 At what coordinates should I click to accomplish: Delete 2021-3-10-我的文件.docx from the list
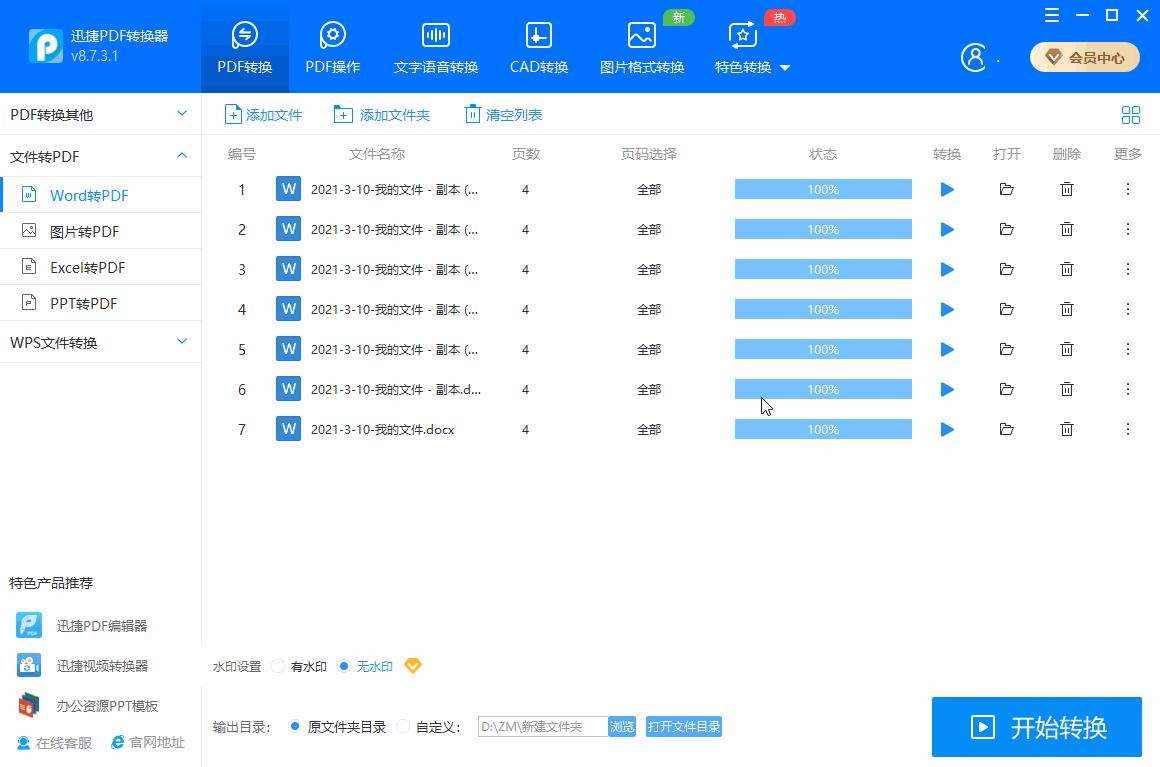coord(1066,428)
